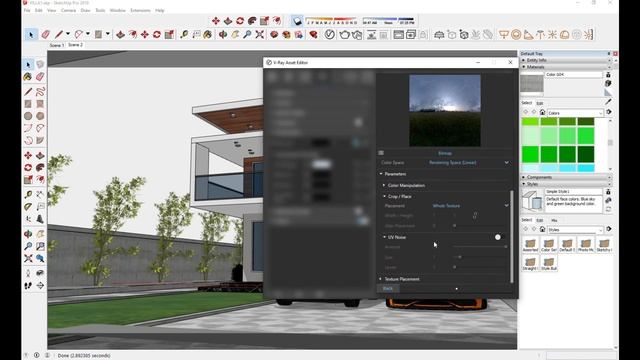Select the arrow Select tool in top toolbar

pyautogui.click(x=31, y=35)
